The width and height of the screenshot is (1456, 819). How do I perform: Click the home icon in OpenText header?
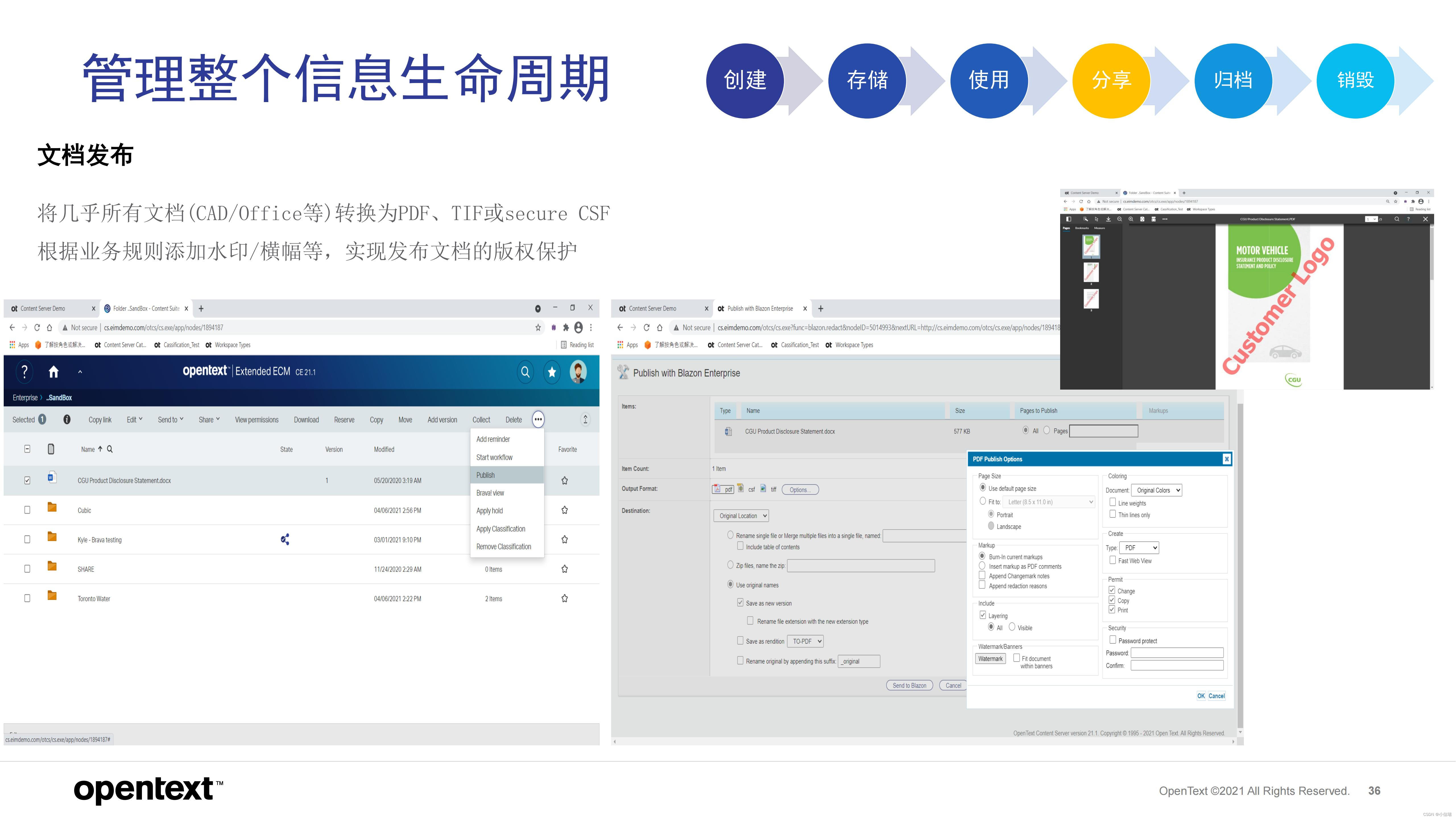[54, 371]
